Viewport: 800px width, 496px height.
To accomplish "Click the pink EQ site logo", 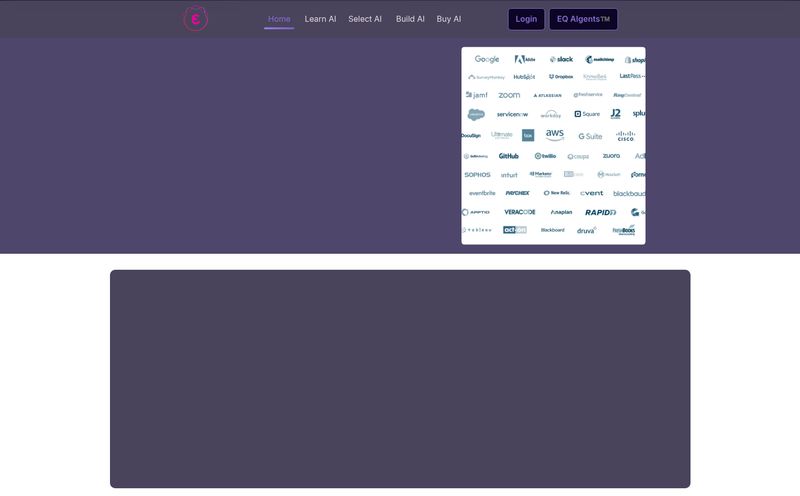I will 195,19.
